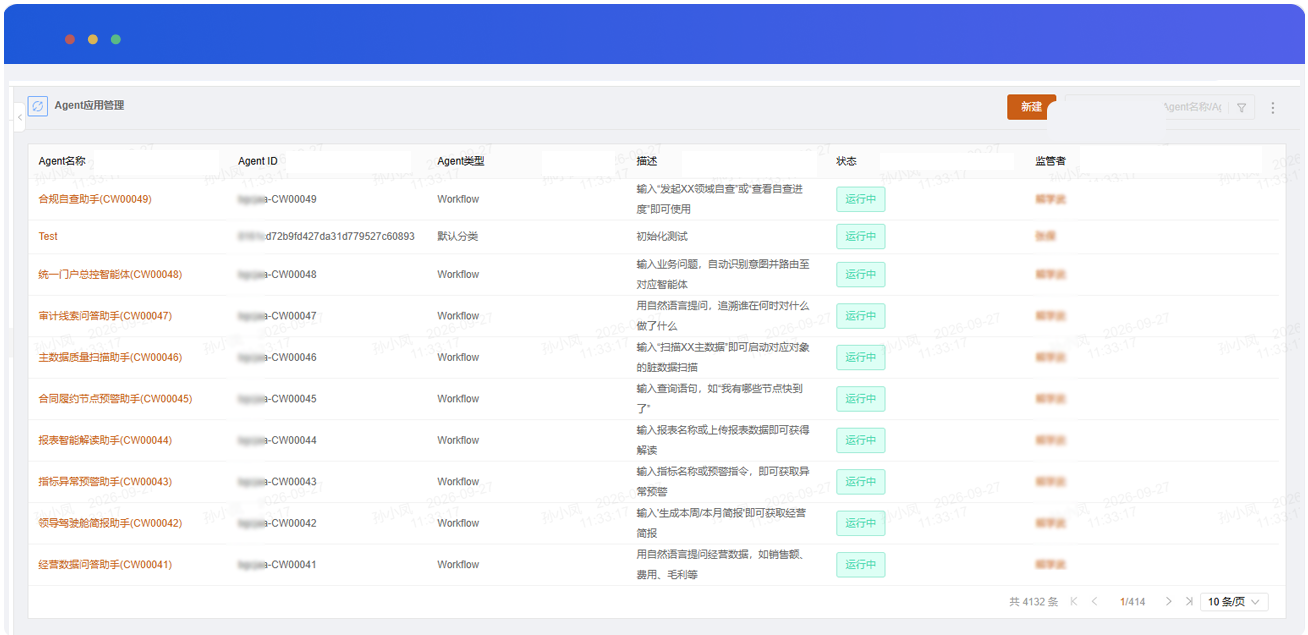Click the 描述 column header
The width and height of the screenshot is (1308, 635).
tap(647, 161)
